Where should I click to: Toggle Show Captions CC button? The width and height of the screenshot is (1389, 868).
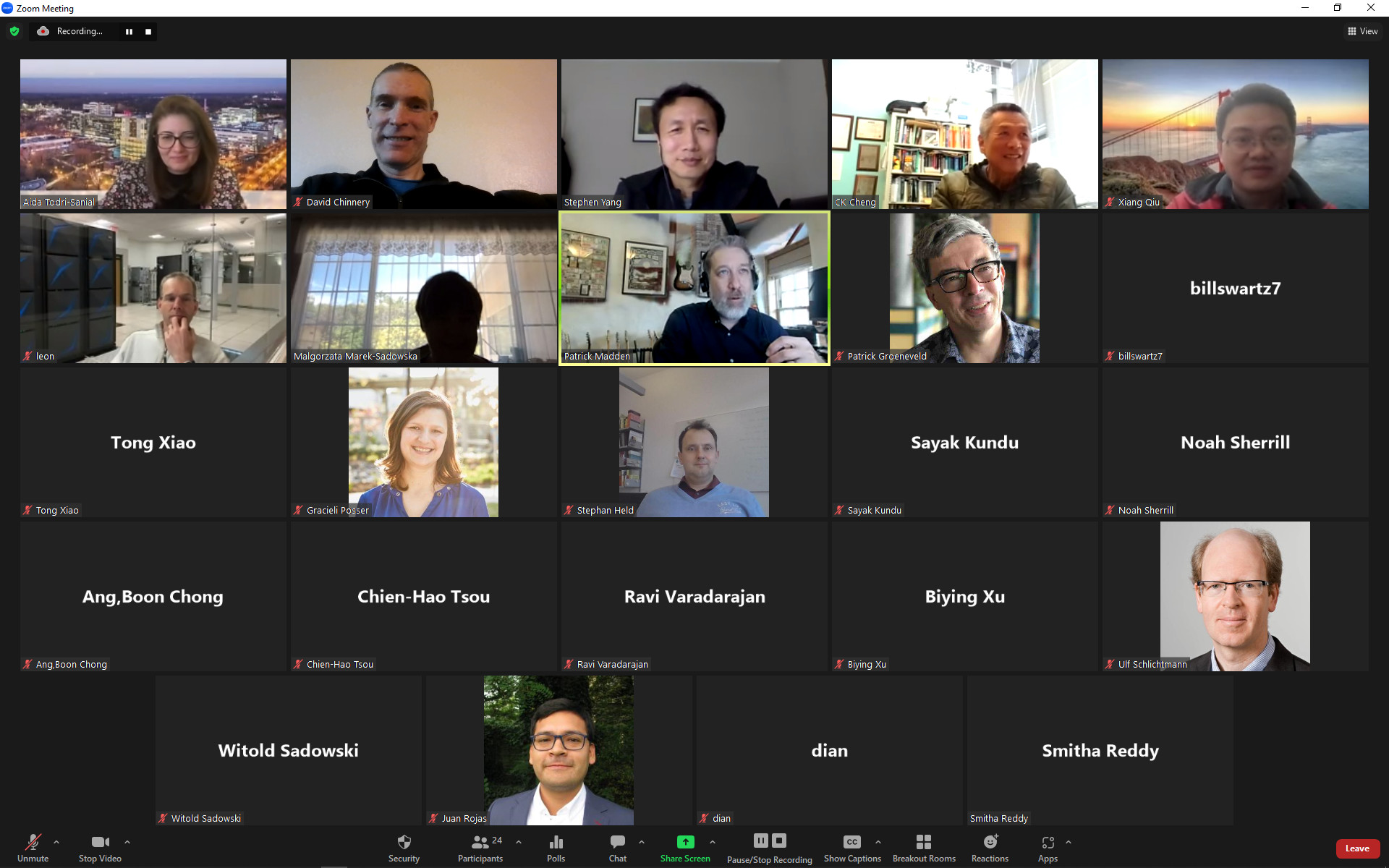[852, 848]
